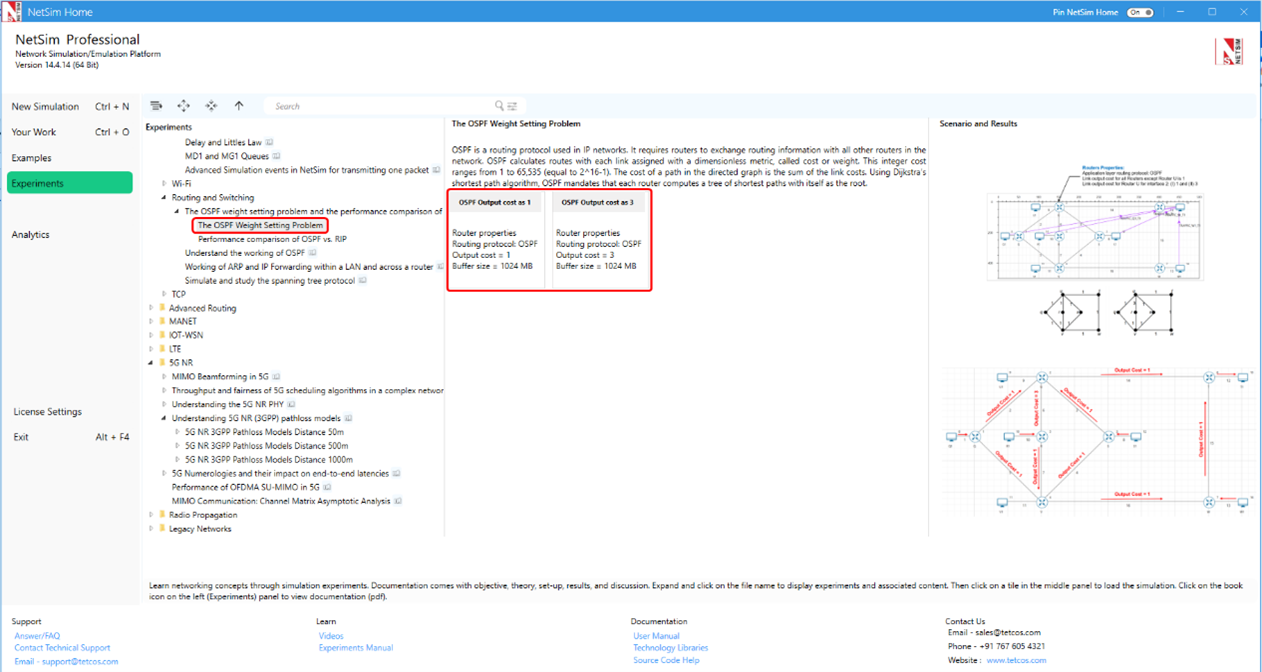Image resolution: width=1262 pixels, height=672 pixels.
Task: Open book icon beside MD1 and MG1 Queues
Action: point(276,156)
